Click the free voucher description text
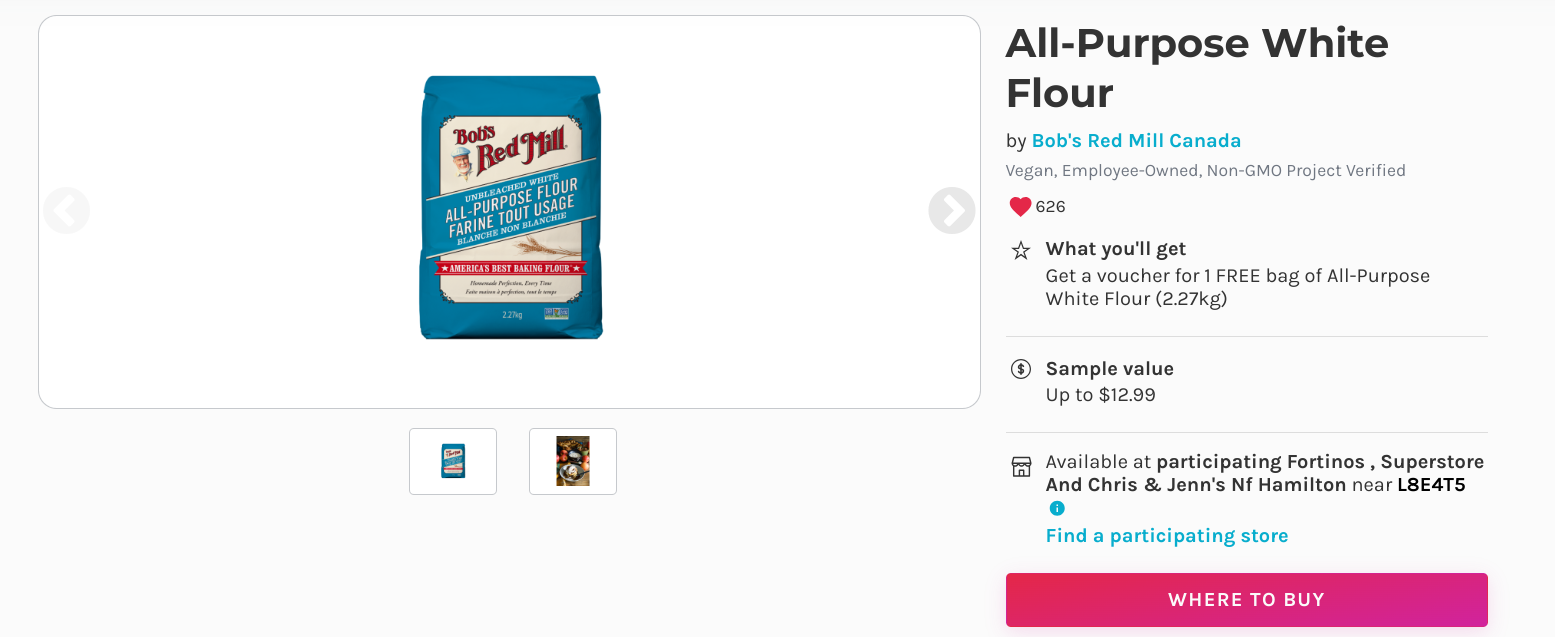This screenshot has width=1555, height=637. pyautogui.click(x=1238, y=287)
